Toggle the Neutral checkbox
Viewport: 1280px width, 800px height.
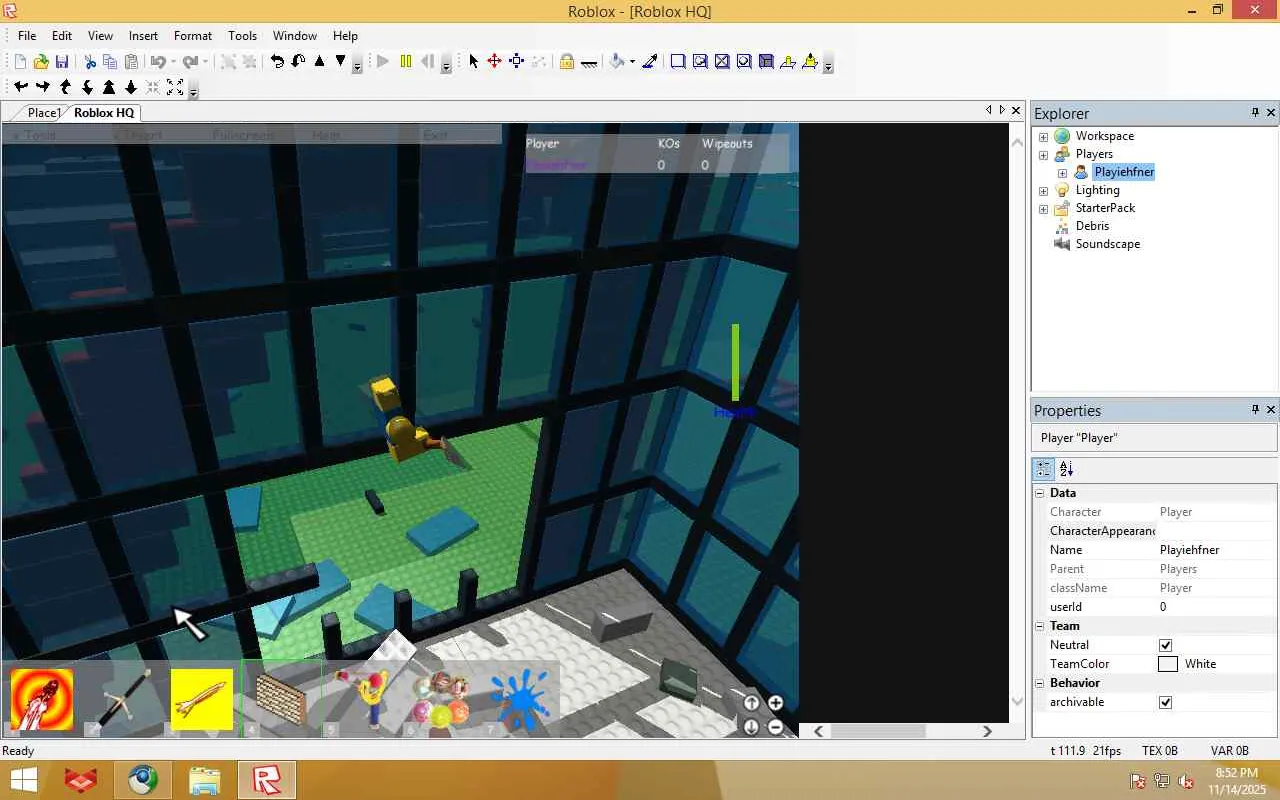(1165, 645)
